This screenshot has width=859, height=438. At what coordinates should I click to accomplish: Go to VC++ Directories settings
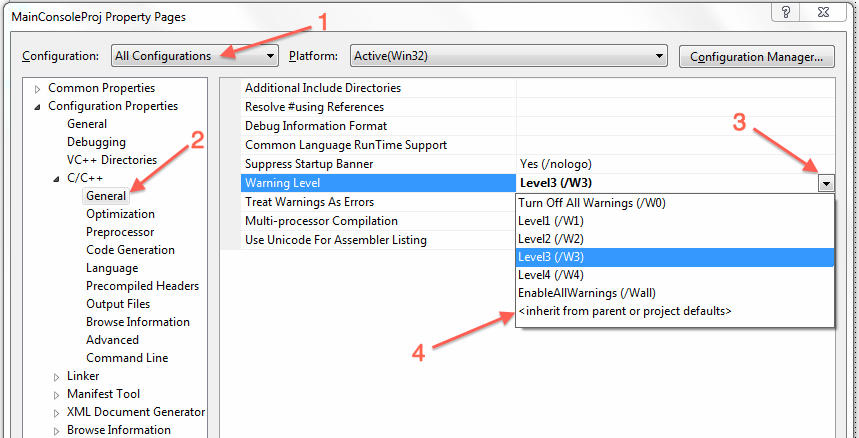pyautogui.click(x=112, y=160)
